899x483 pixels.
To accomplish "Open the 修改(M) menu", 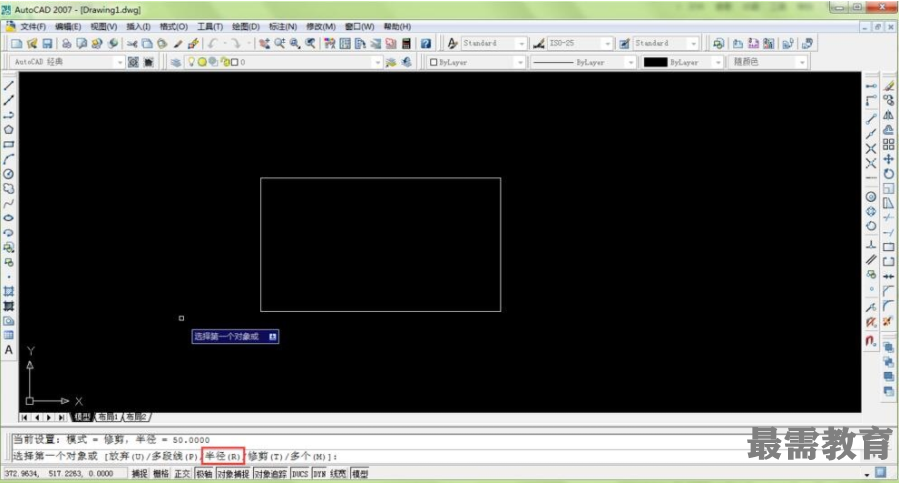I will tap(320, 26).
